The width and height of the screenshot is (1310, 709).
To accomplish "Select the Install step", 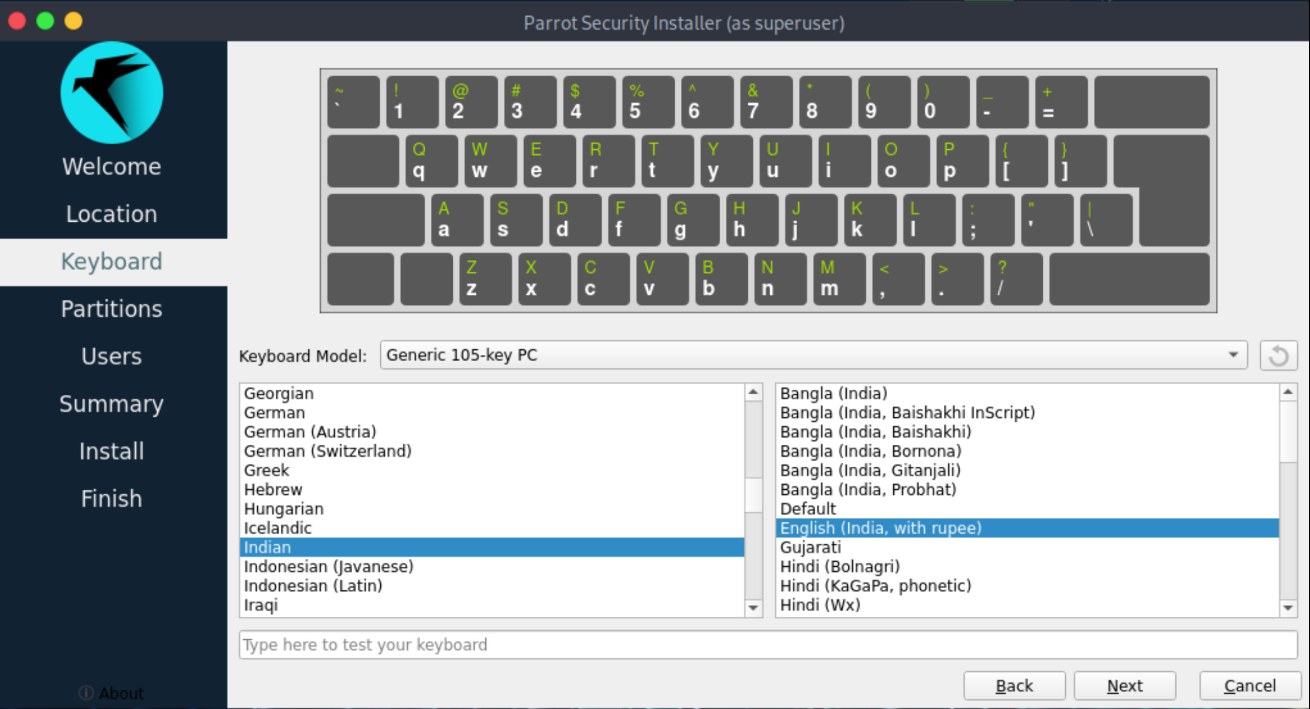I will [111, 451].
